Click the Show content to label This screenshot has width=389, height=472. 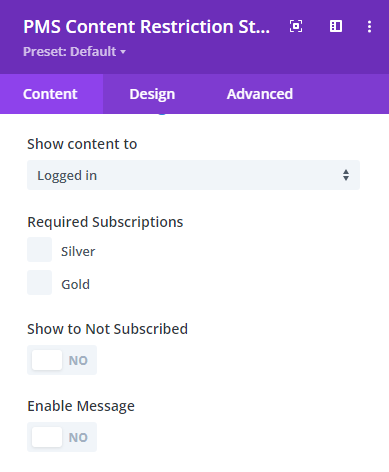tap(82, 144)
